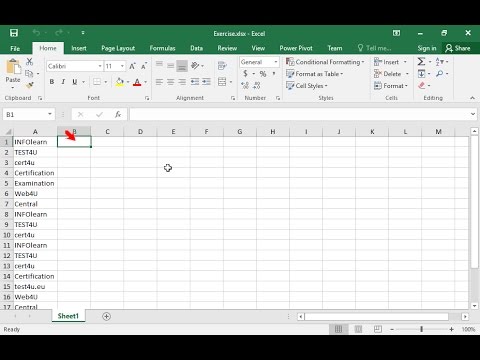Image resolution: width=480 pixels, height=360 pixels.
Task: Click the Share button
Action: tap(458, 48)
